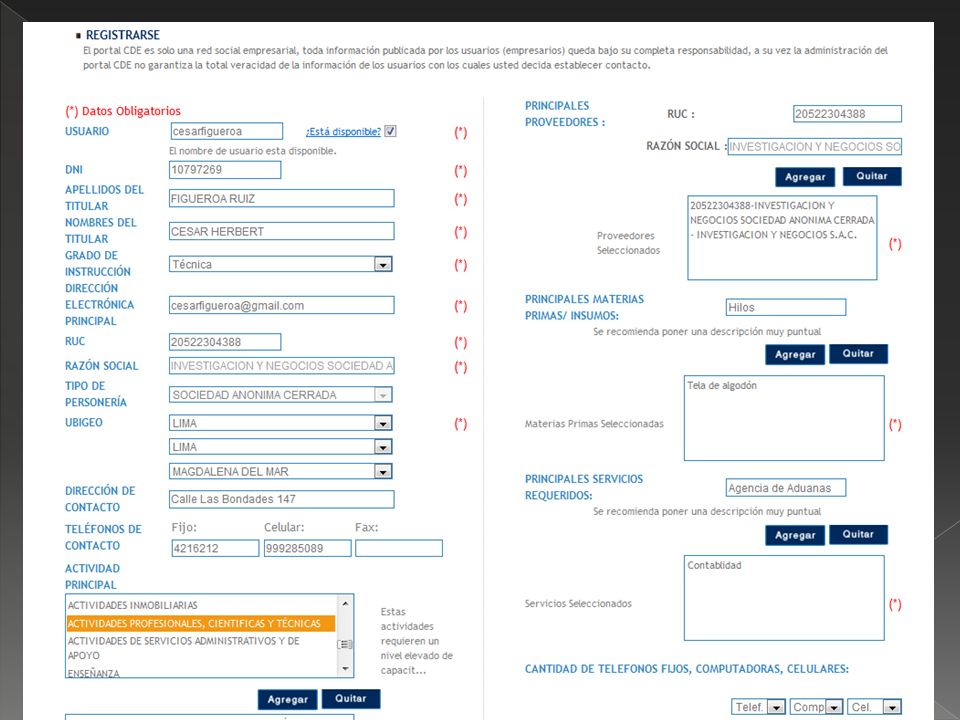The image size is (960, 720).
Task: Click the left Razón Social field
Action: (x=282, y=366)
